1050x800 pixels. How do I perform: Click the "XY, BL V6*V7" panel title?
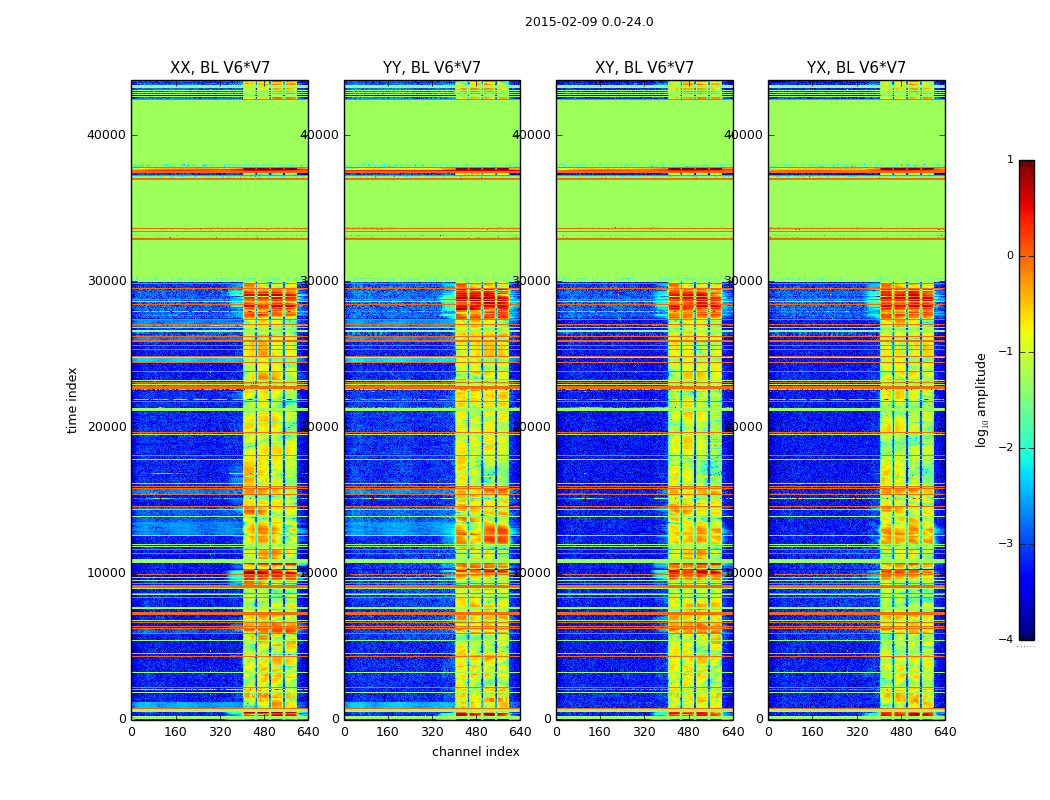pyautogui.click(x=644, y=68)
